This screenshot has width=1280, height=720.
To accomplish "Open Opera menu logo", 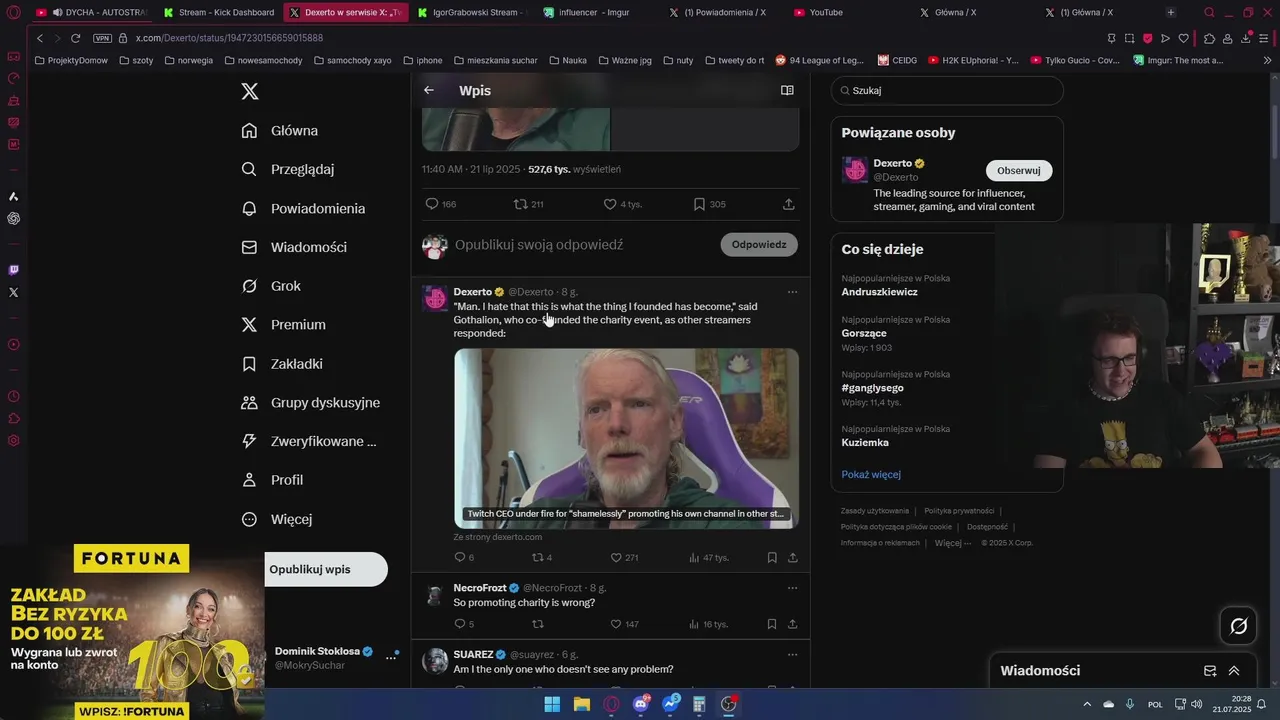I will pos(13,12).
